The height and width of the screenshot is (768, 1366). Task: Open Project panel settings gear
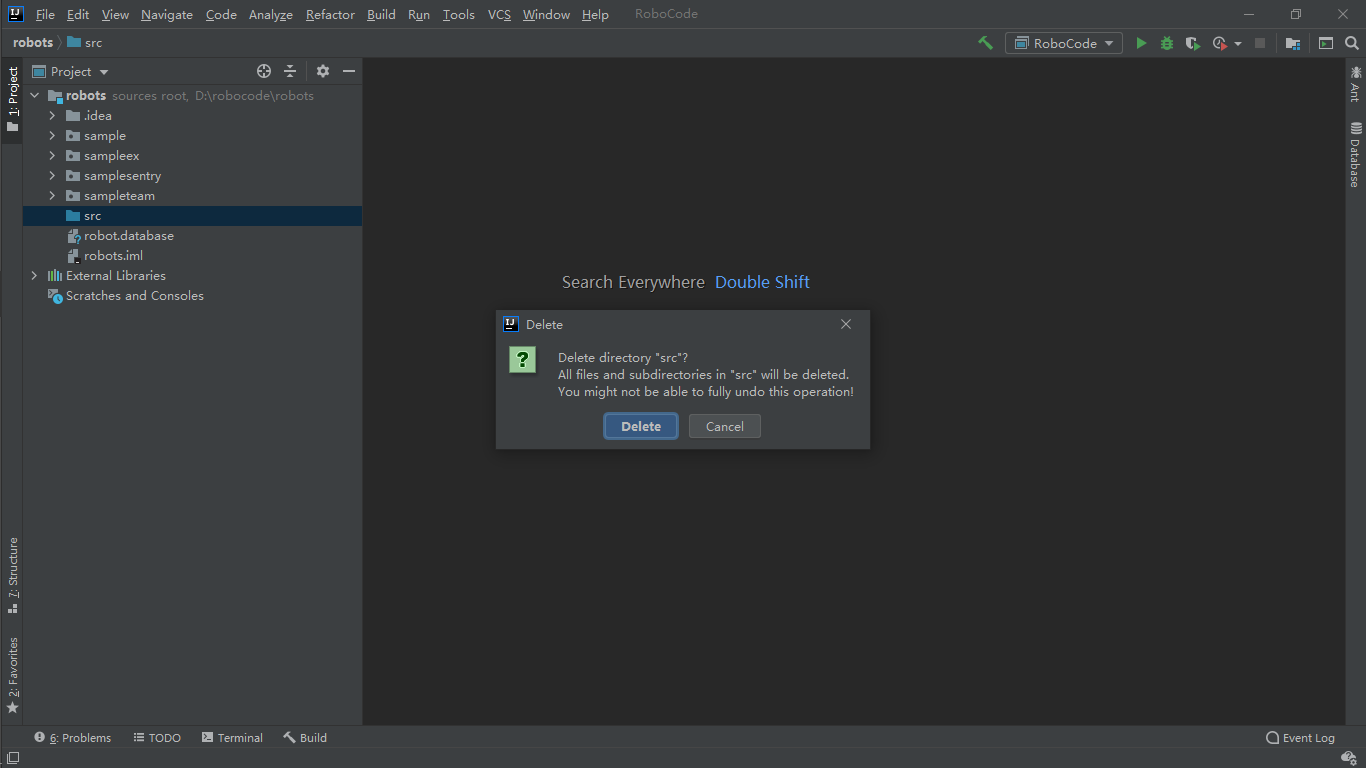point(323,71)
